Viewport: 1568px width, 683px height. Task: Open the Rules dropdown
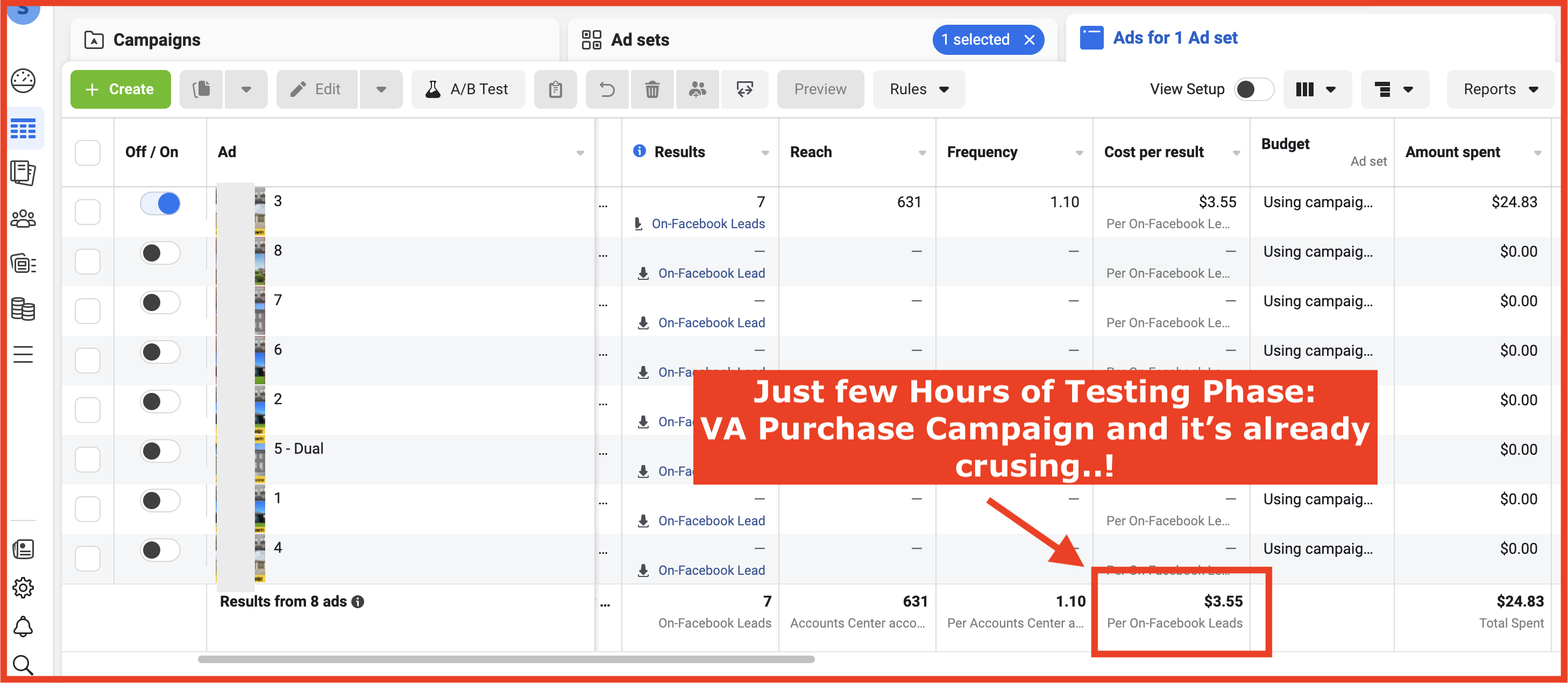pos(919,89)
